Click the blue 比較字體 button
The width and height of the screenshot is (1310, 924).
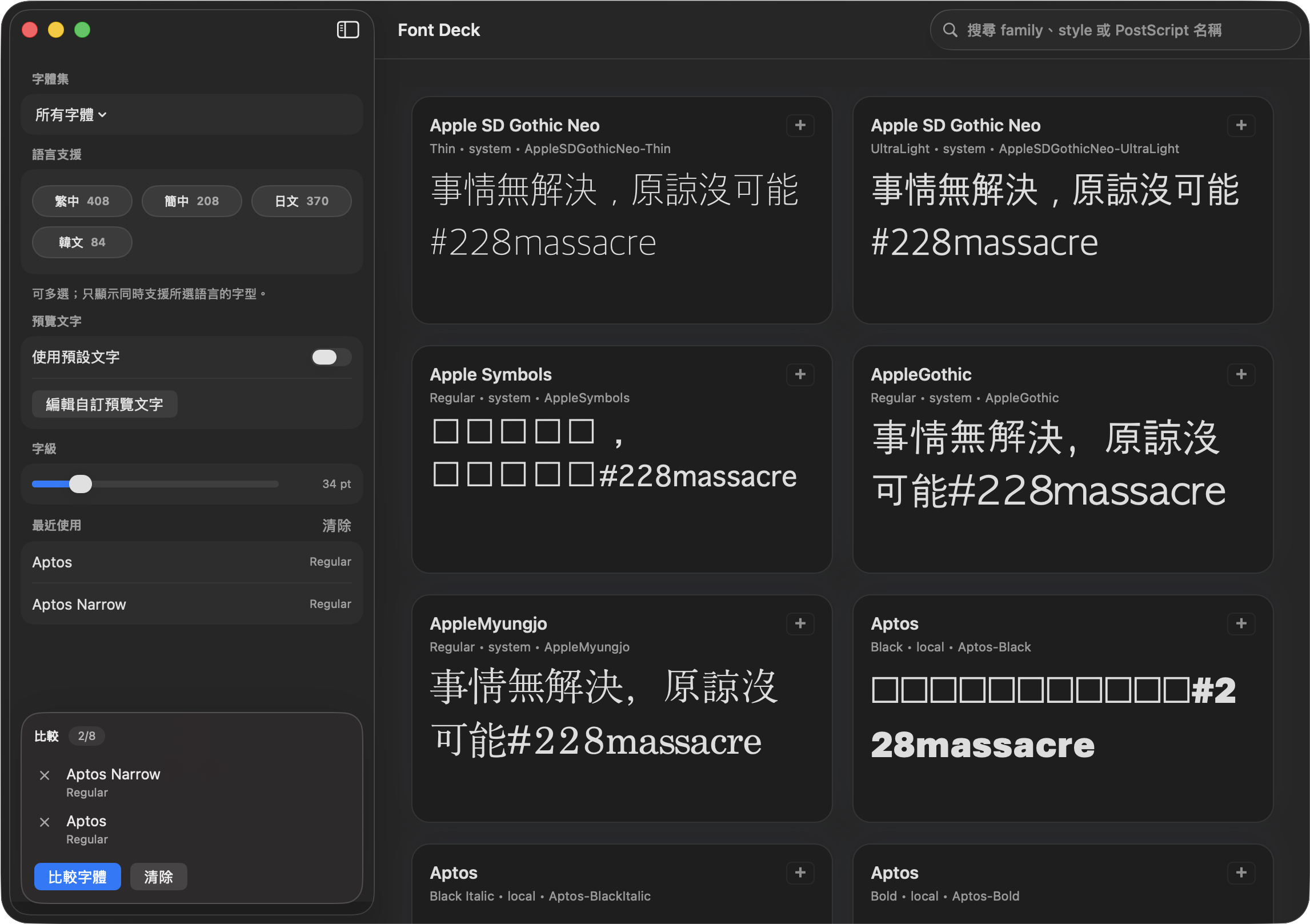(x=78, y=877)
